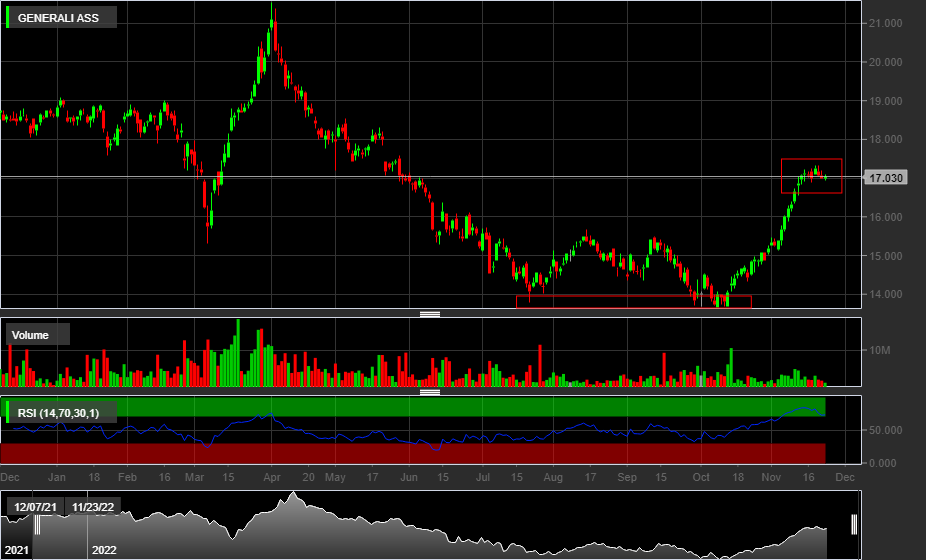
Task: Select the 11/23/22 end date box
Action: point(93,506)
